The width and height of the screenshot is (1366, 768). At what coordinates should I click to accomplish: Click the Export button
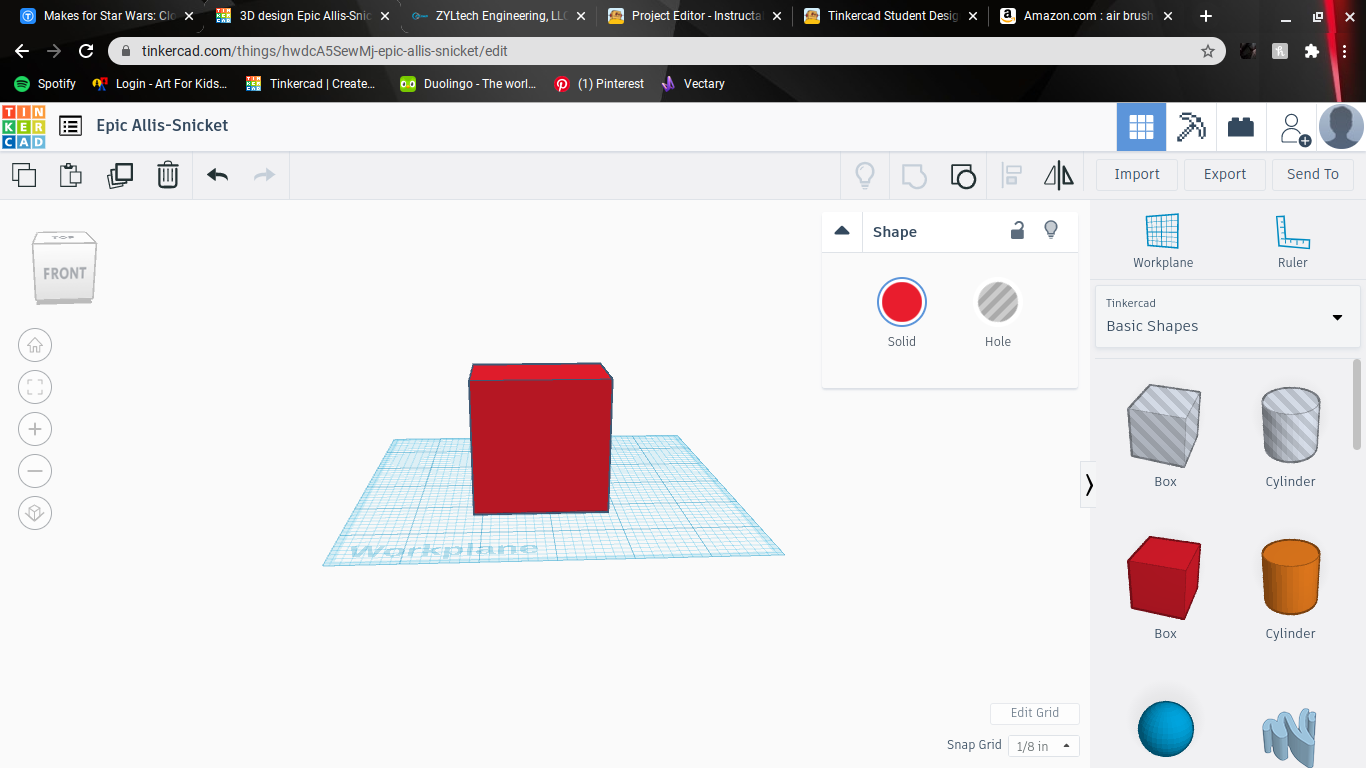[1224, 174]
